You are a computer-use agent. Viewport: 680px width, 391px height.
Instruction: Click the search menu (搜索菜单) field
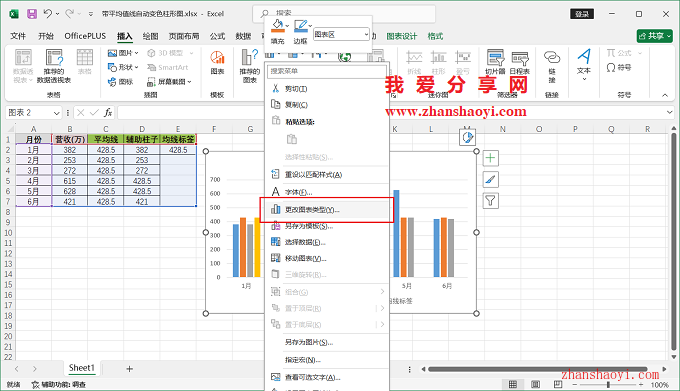point(327,71)
